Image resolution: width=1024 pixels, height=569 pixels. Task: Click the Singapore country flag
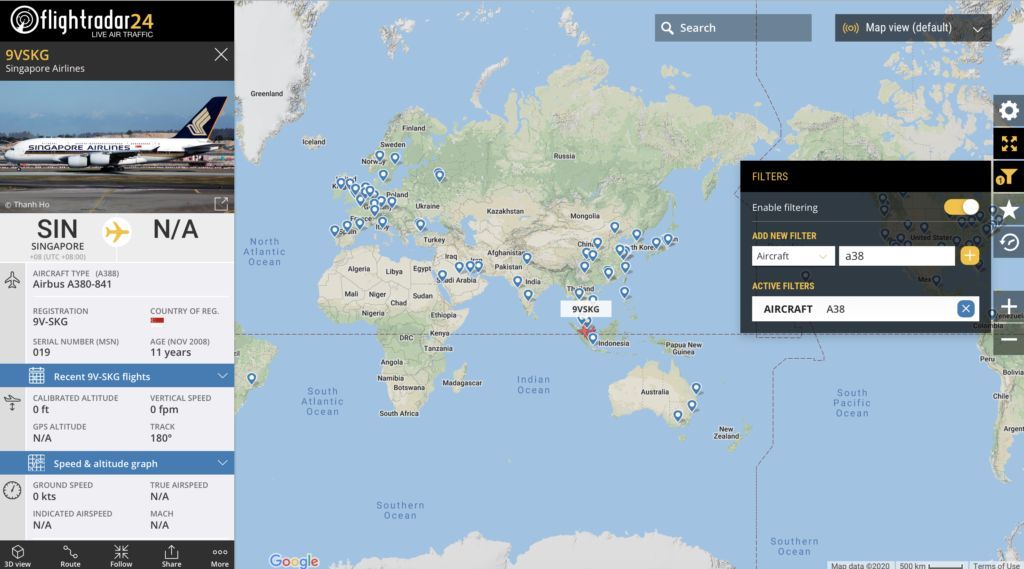tap(157, 320)
